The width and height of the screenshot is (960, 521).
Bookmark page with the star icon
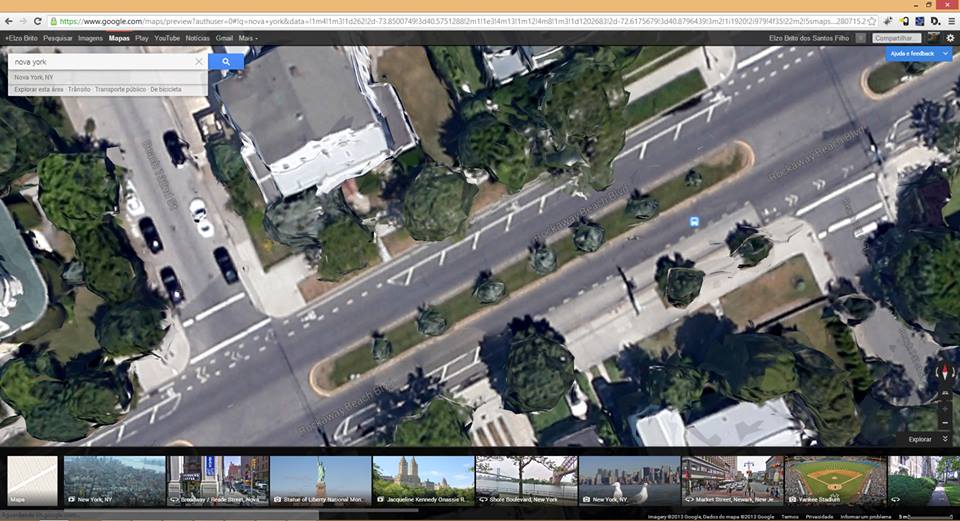coord(872,21)
